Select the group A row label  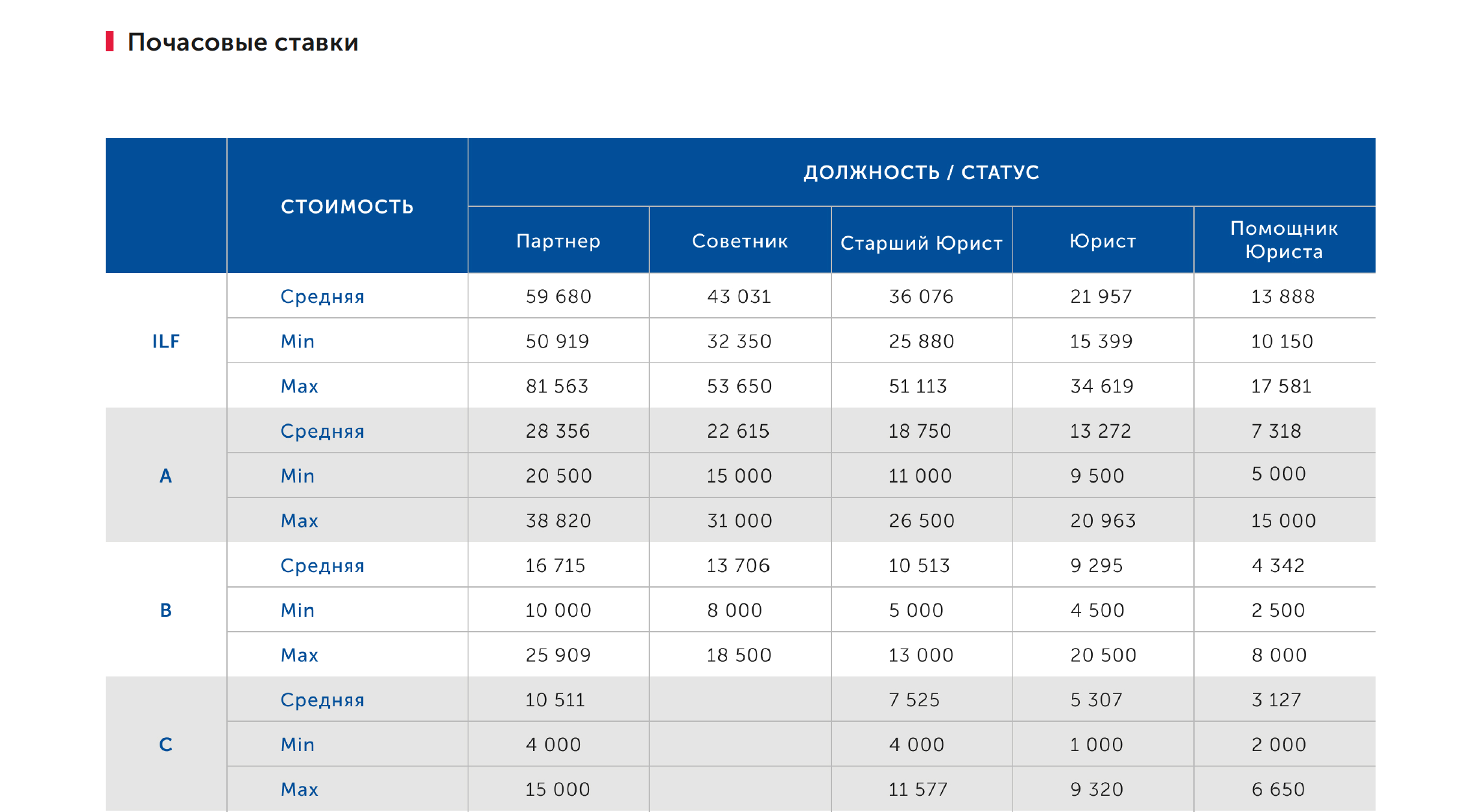(x=166, y=475)
